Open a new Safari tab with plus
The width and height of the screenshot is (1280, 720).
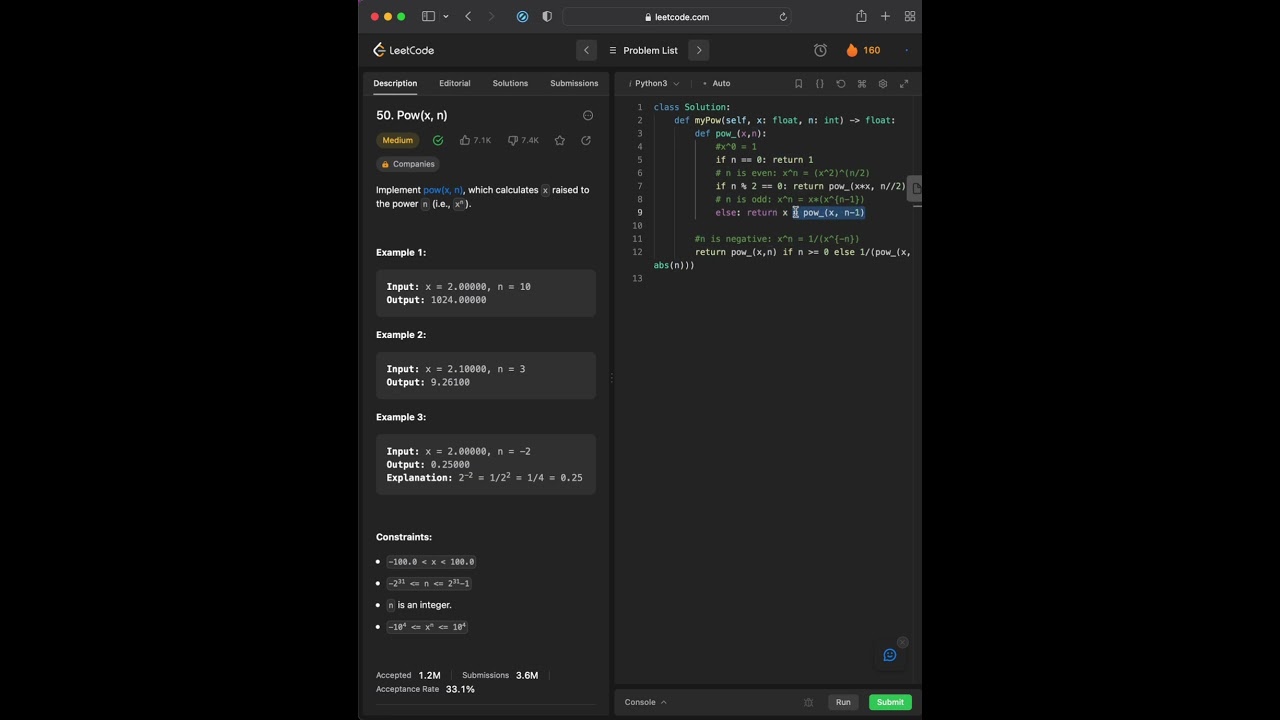[885, 16]
